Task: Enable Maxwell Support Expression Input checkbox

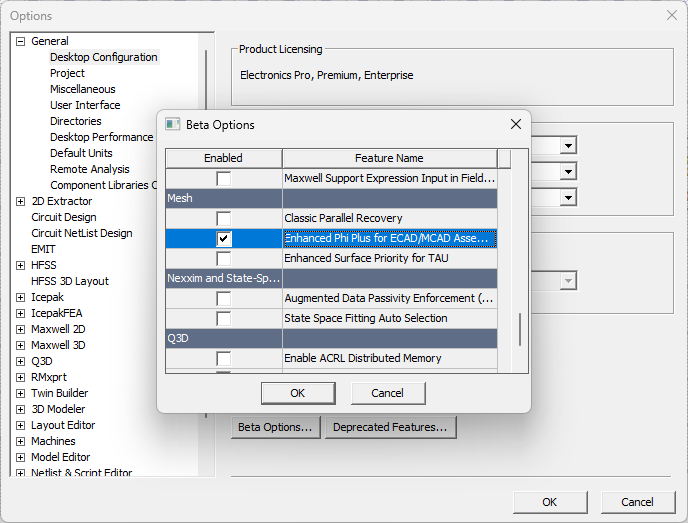Action: (x=223, y=179)
